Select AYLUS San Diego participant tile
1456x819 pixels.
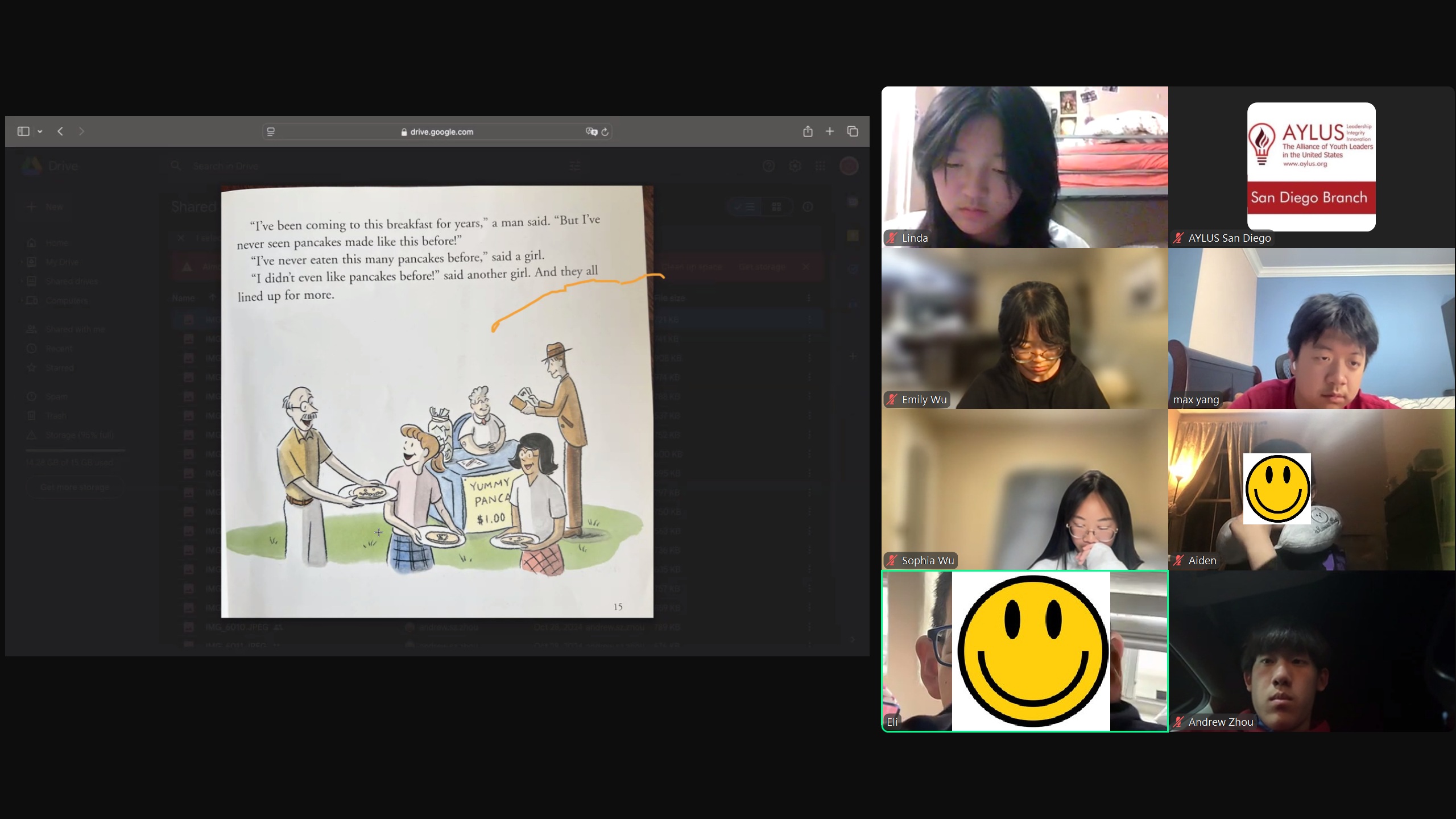(1312, 167)
